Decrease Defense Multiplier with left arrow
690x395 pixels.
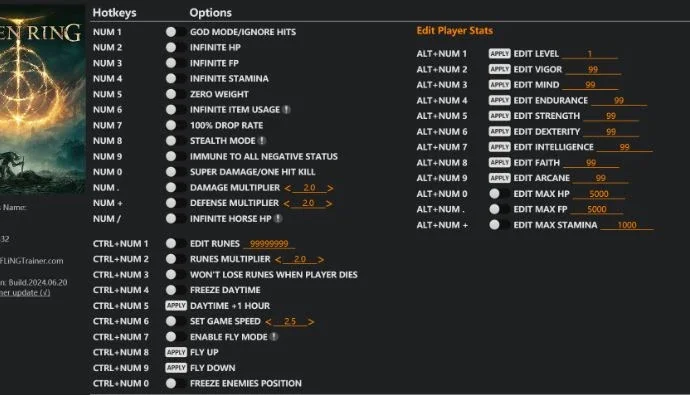pyautogui.click(x=286, y=203)
